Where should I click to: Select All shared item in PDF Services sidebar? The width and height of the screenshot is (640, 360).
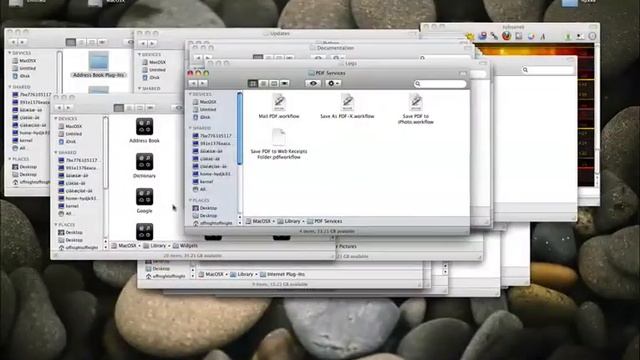[x=199, y=189]
